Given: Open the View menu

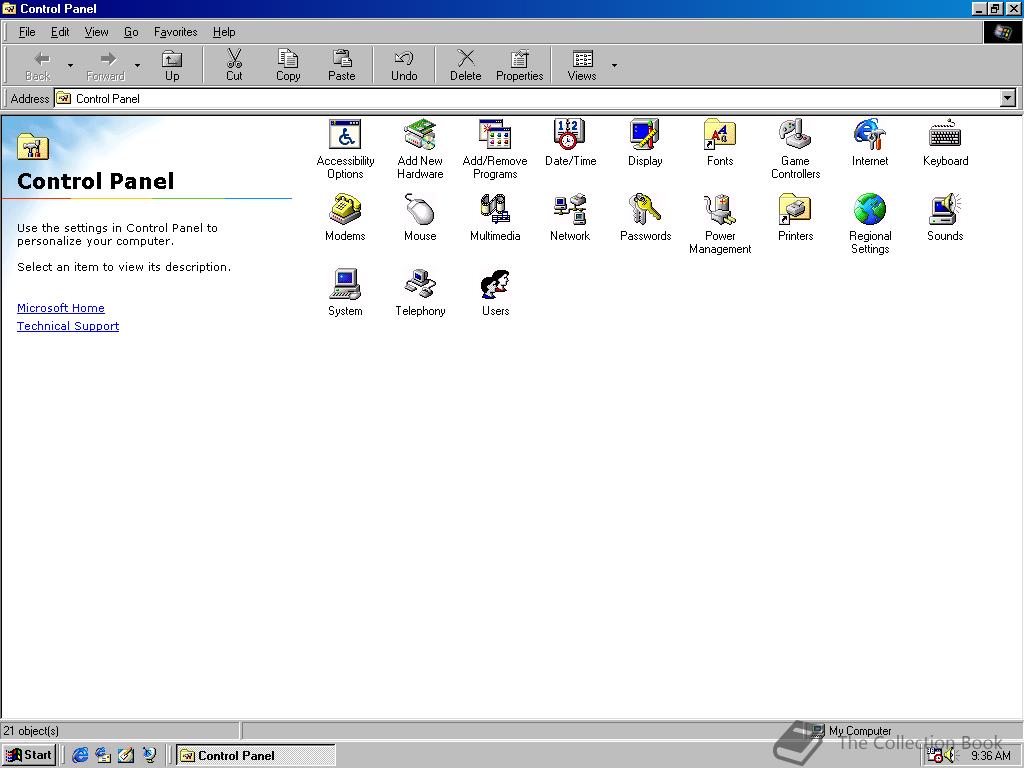Looking at the screenshot, I should click(97, 32).
